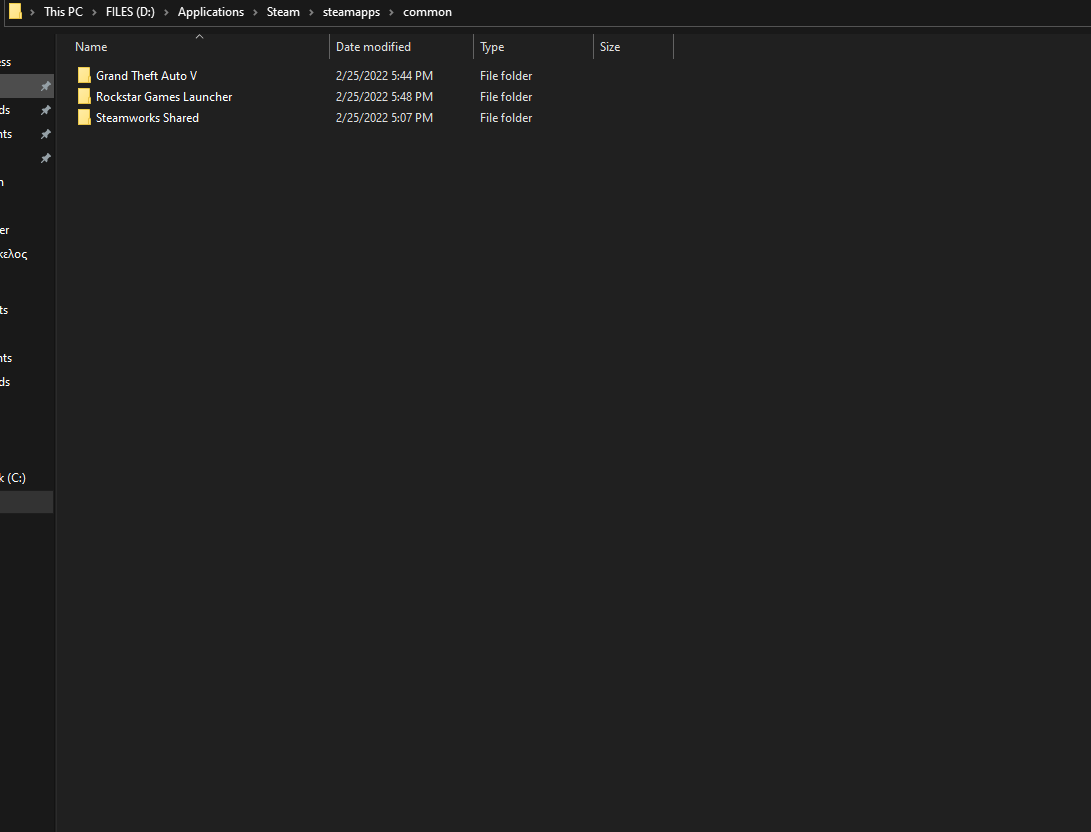Navigate to Steam in breadcrumb
Screen dimensions: 1091x832
click(283, 12)
